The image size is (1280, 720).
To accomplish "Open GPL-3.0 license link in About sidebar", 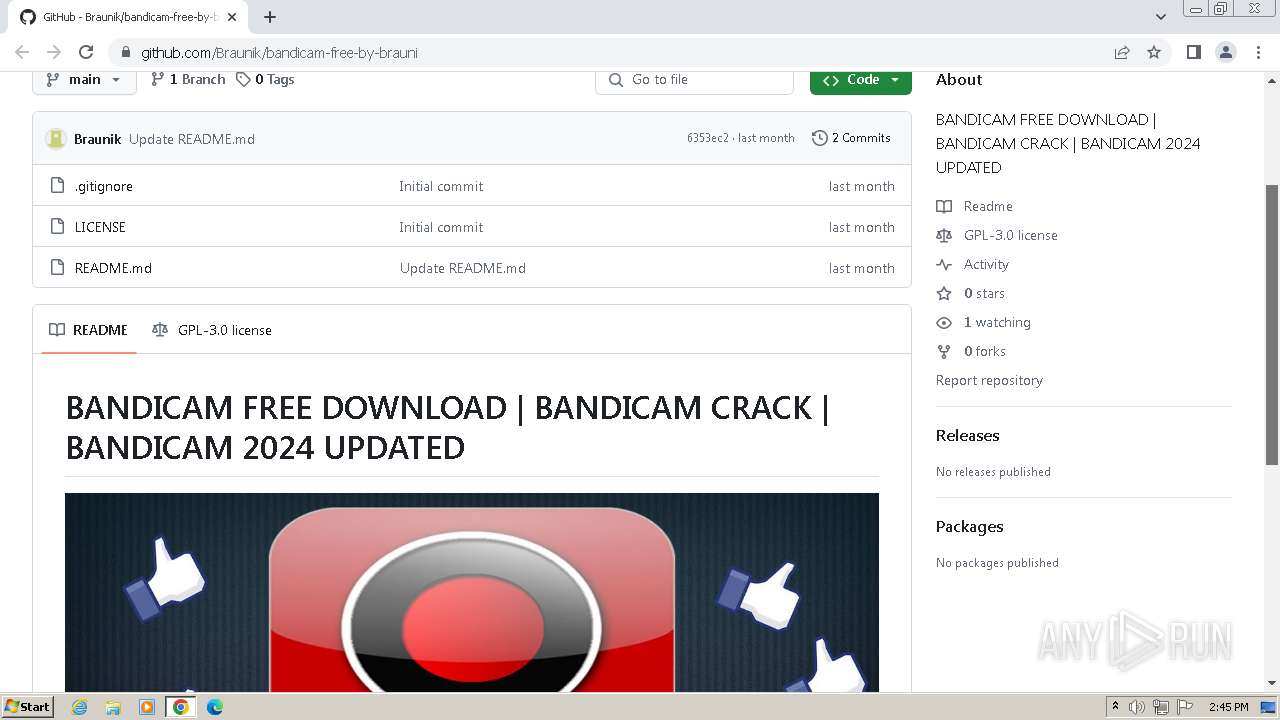I will point(997,235).
